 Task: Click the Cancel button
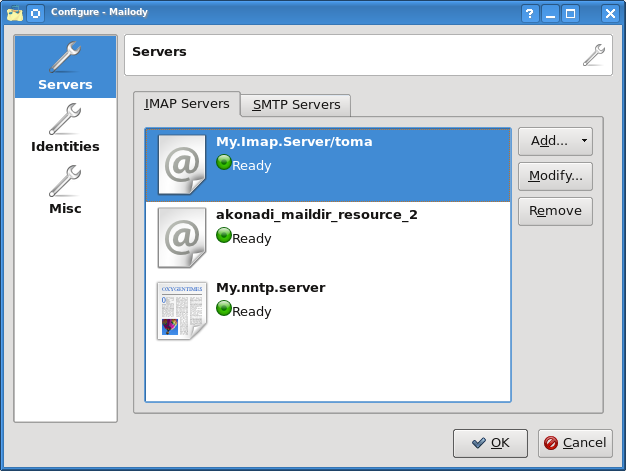coord(575,443)
